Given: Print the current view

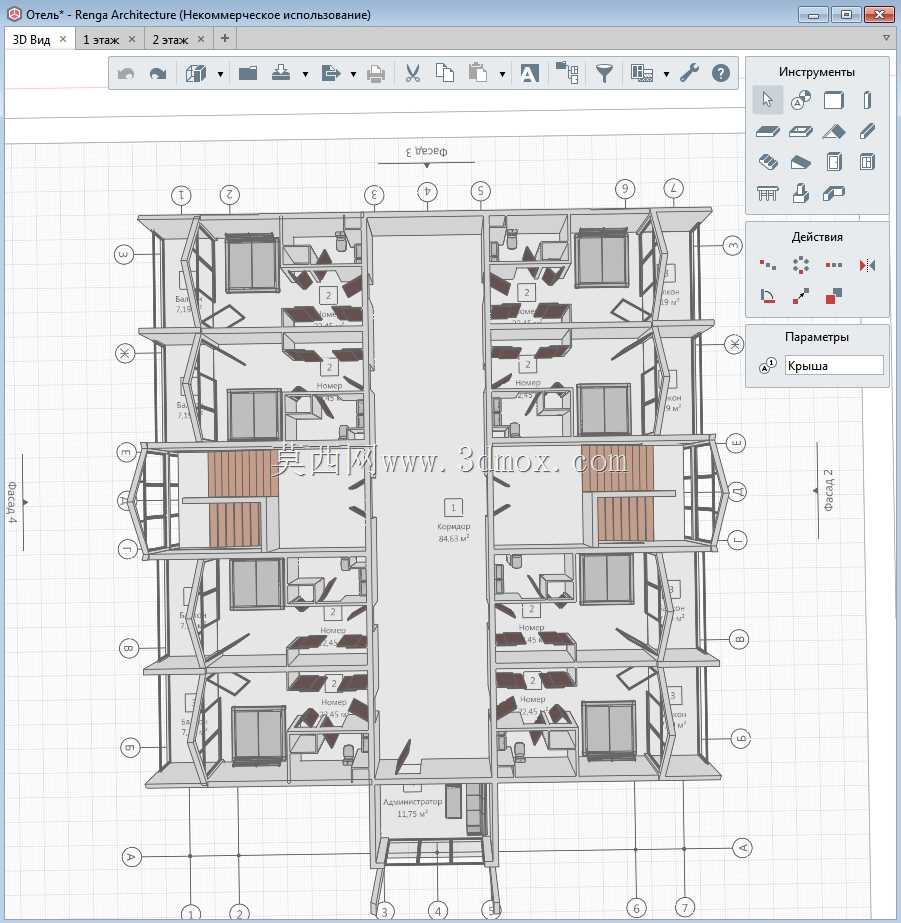Looking at the screenshot, I should click(376, 74).
